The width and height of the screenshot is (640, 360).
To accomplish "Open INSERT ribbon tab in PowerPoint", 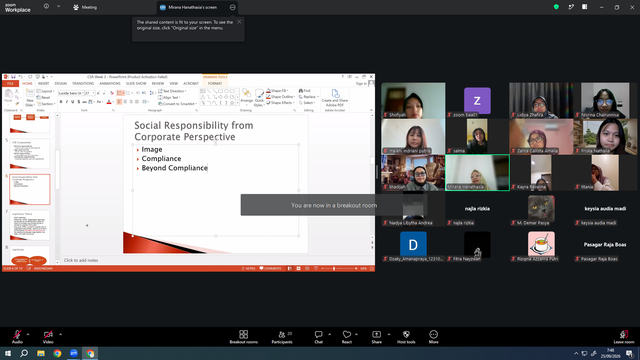I will click(x=44, y=83).
